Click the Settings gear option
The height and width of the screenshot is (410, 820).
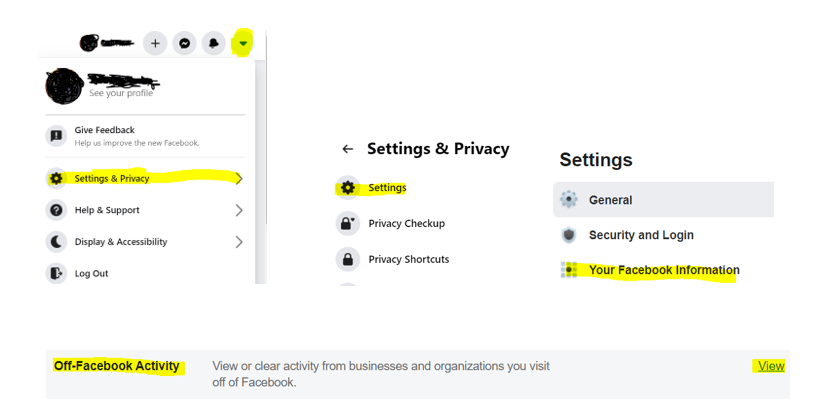[x=386, y=187]
